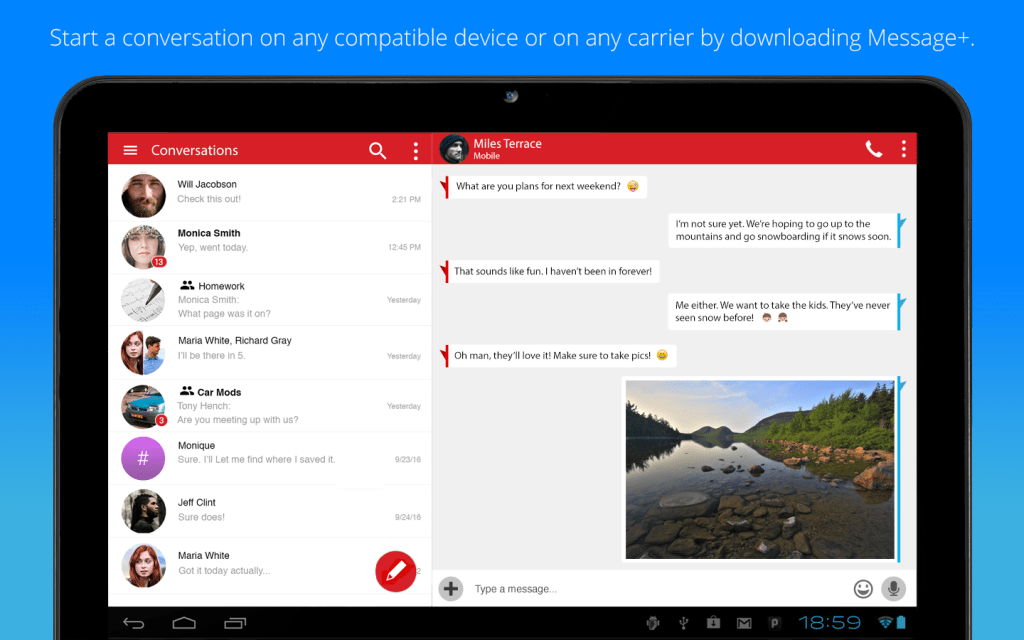1024x640 pixels.
Task: Open Will Jacobson conversation
Action: (x=270, y=193)
